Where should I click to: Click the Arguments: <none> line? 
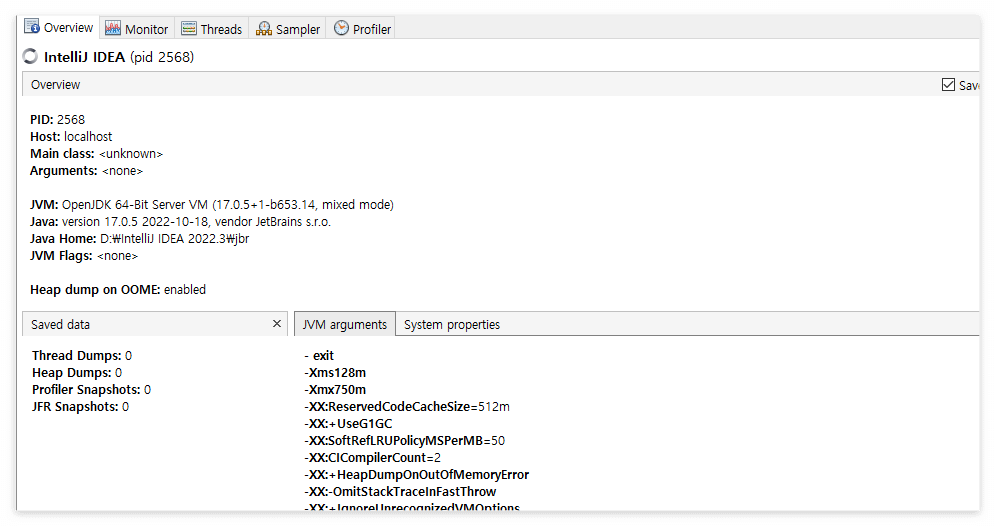[x=86, y=171]
